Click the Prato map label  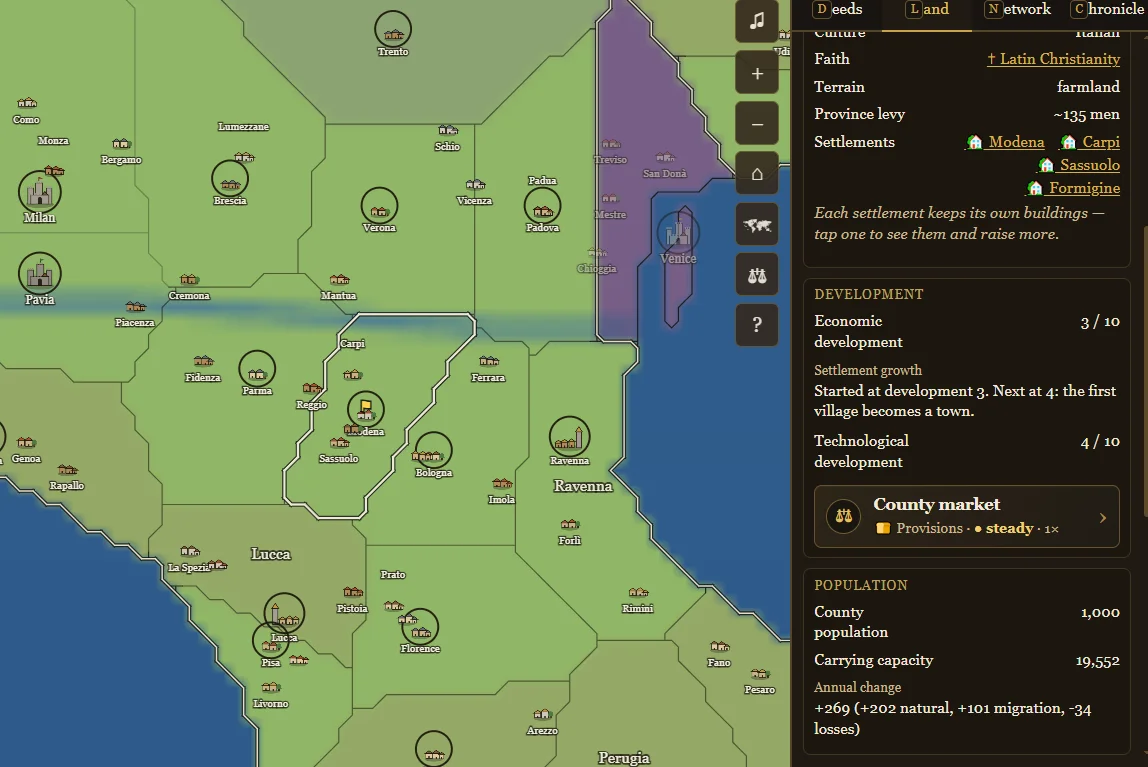coord(393,575)
